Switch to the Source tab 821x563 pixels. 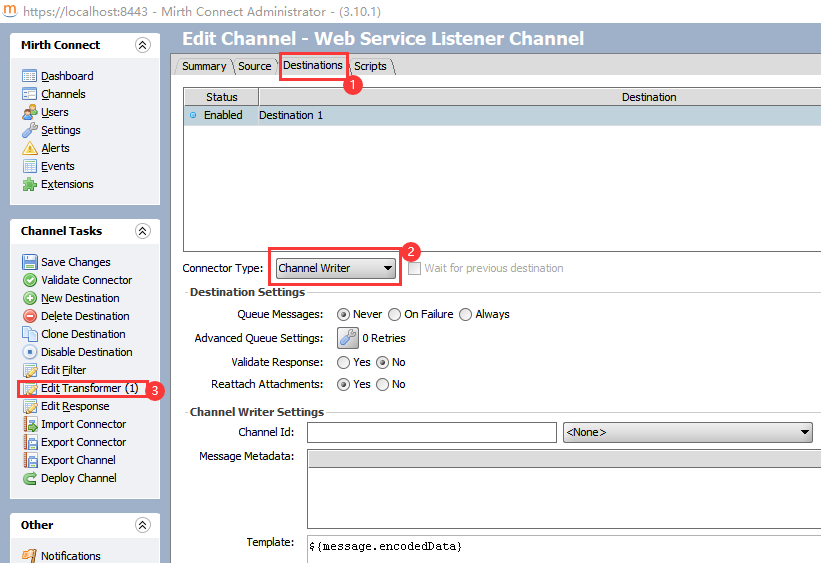tap(254, 66)
